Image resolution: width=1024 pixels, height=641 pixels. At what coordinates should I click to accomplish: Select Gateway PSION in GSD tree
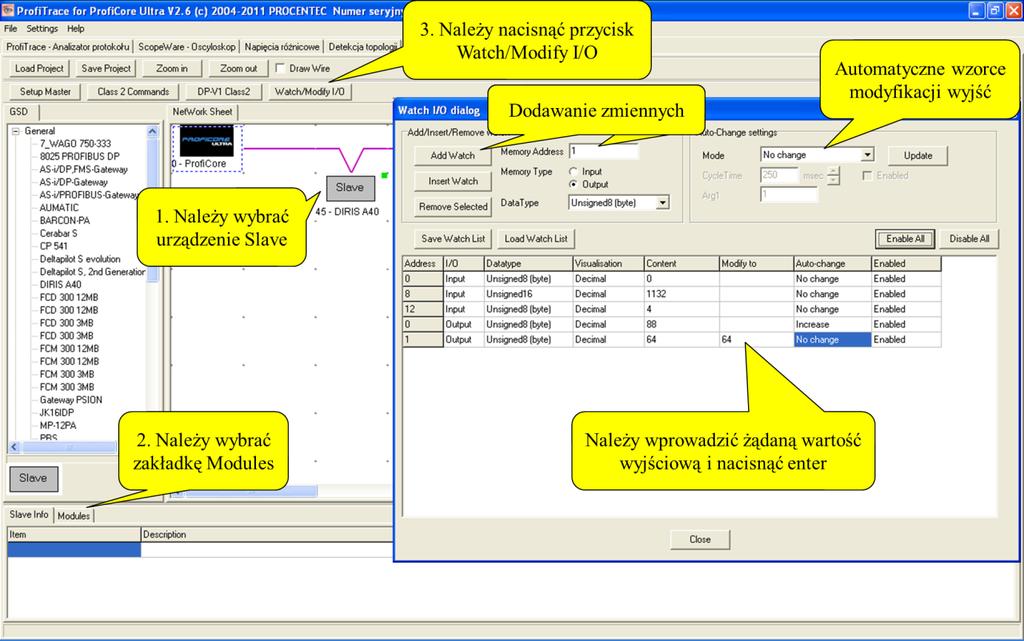[x=71, y=400]
